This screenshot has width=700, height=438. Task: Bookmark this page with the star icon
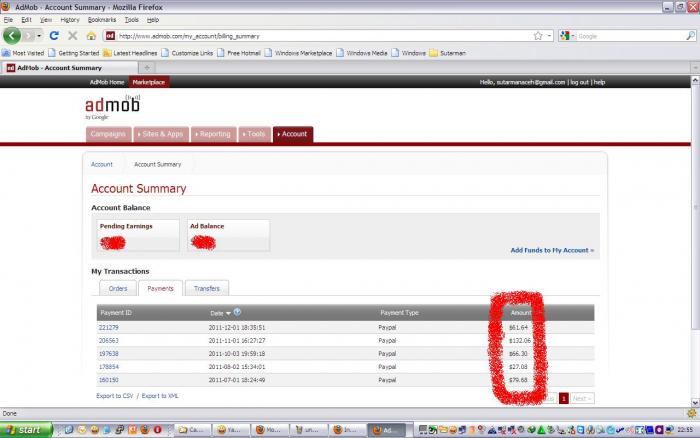538,36
